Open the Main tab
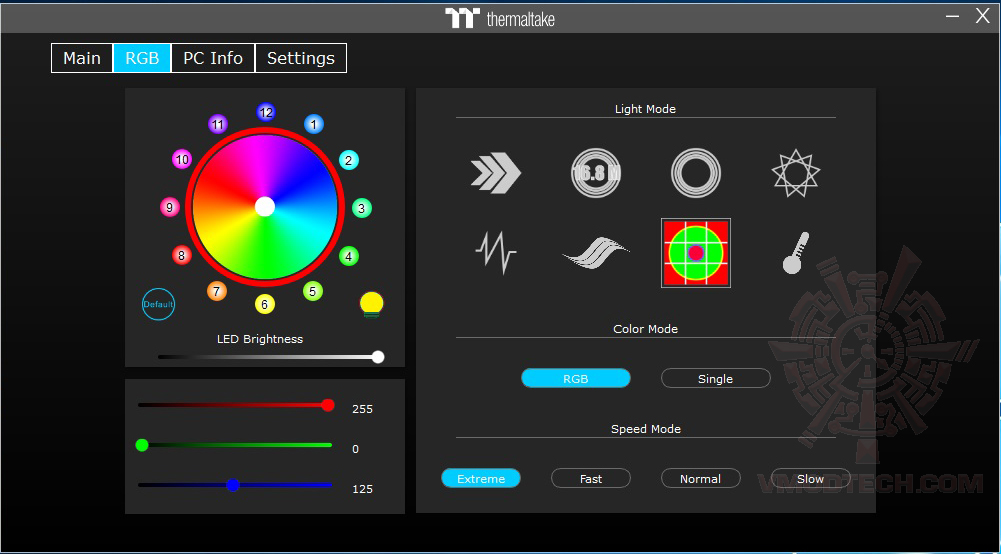This screenshot has width=1001, height=554. [x=82, y=58]
